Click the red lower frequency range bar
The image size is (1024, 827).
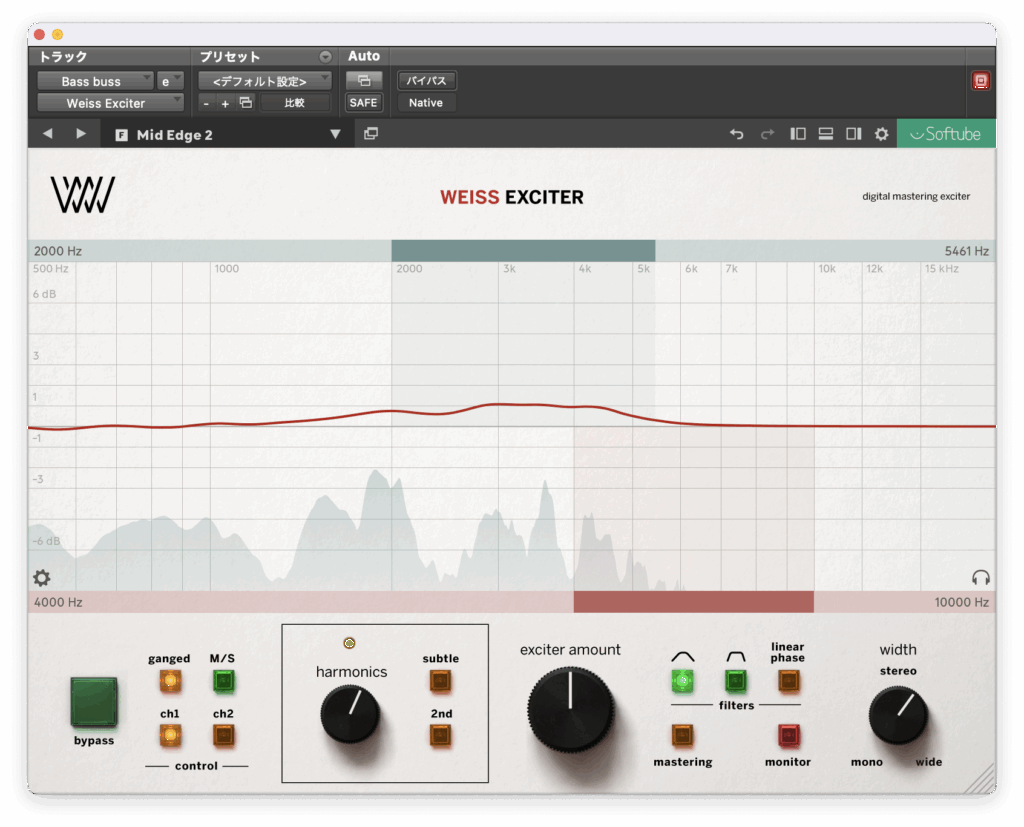click(x=694, y=602)
